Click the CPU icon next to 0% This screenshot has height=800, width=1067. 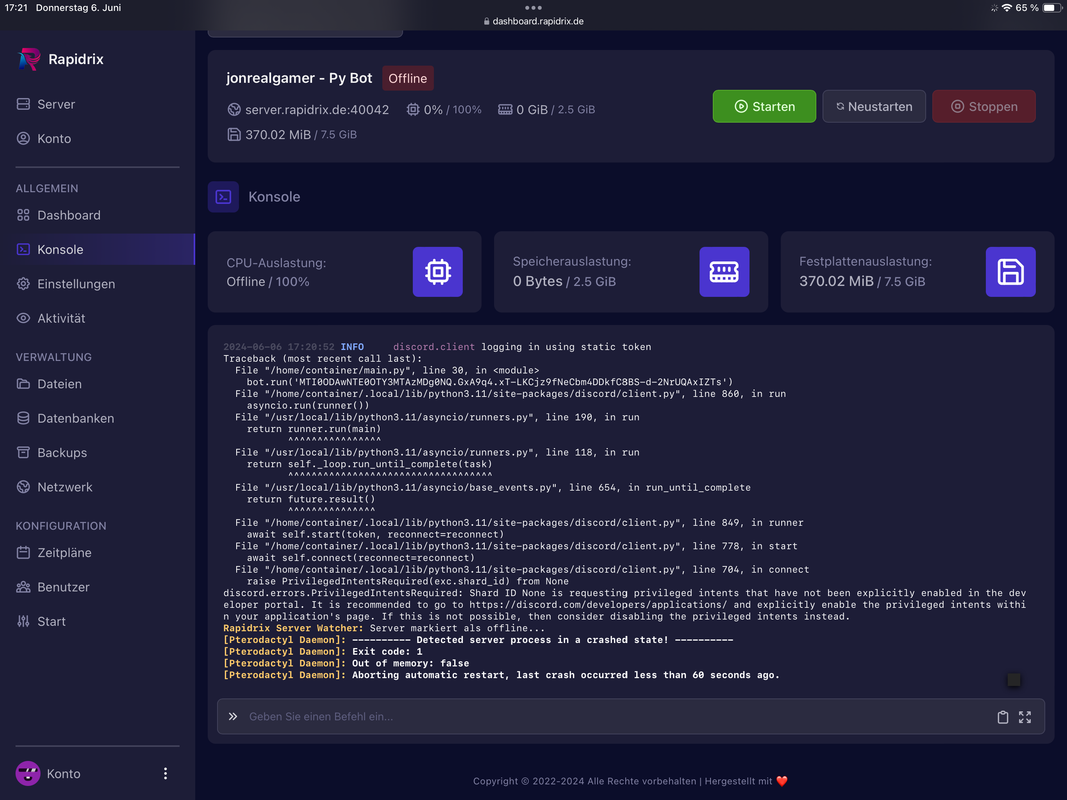coord(413,110)
